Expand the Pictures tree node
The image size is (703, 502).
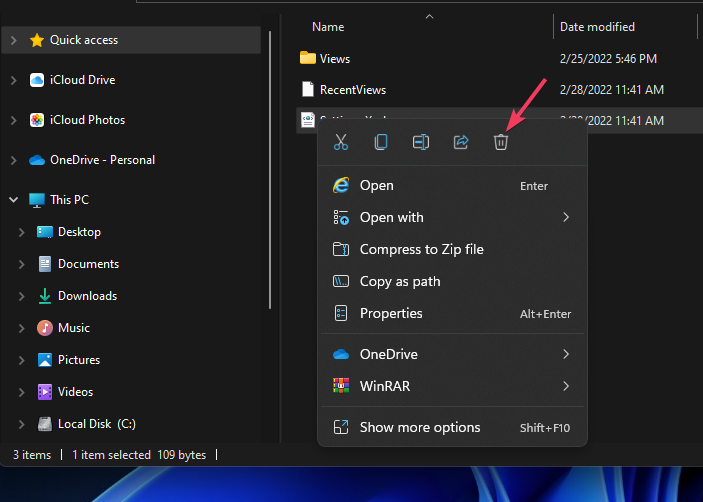(22, 360)
